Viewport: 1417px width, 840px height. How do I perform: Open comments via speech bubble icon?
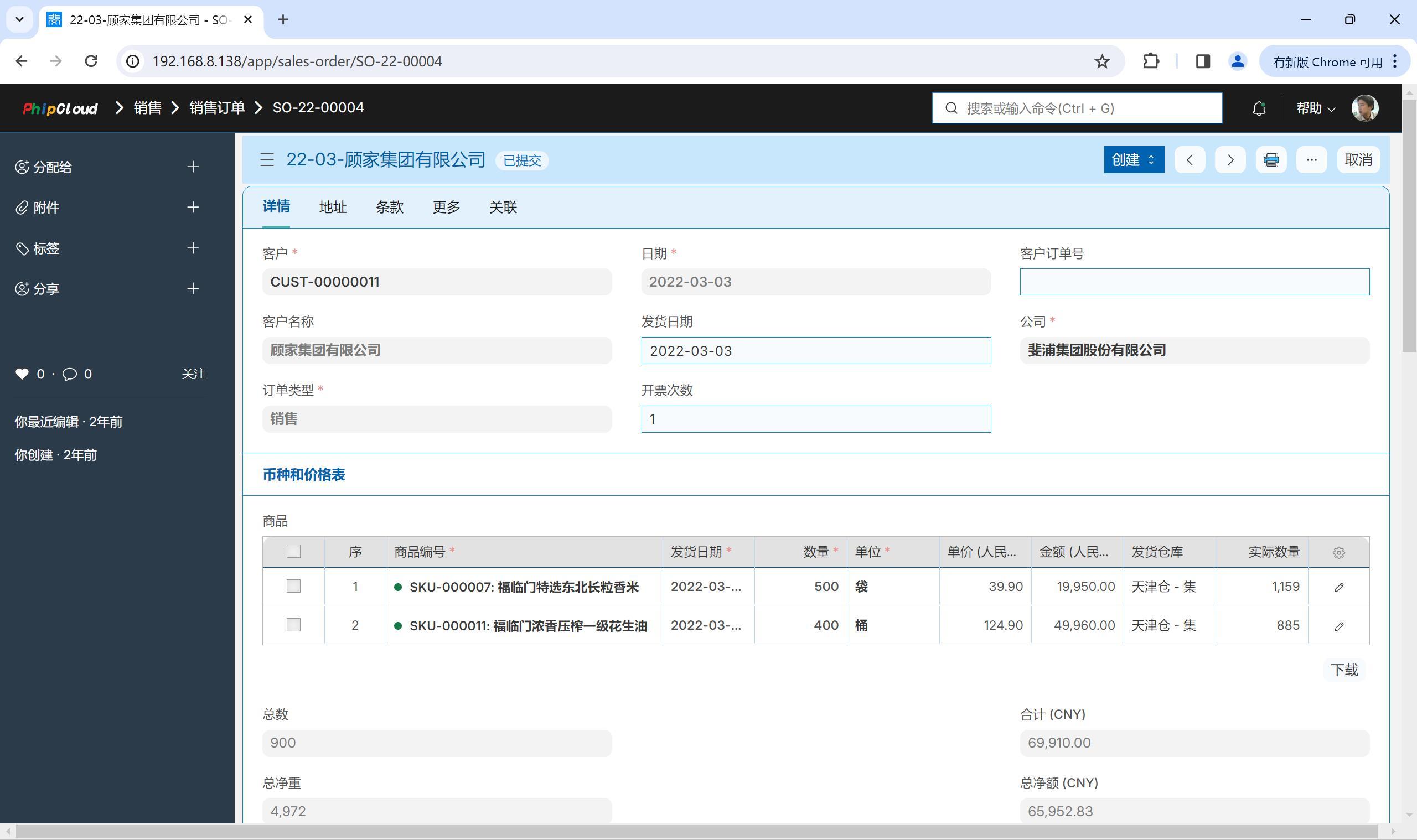70,374
